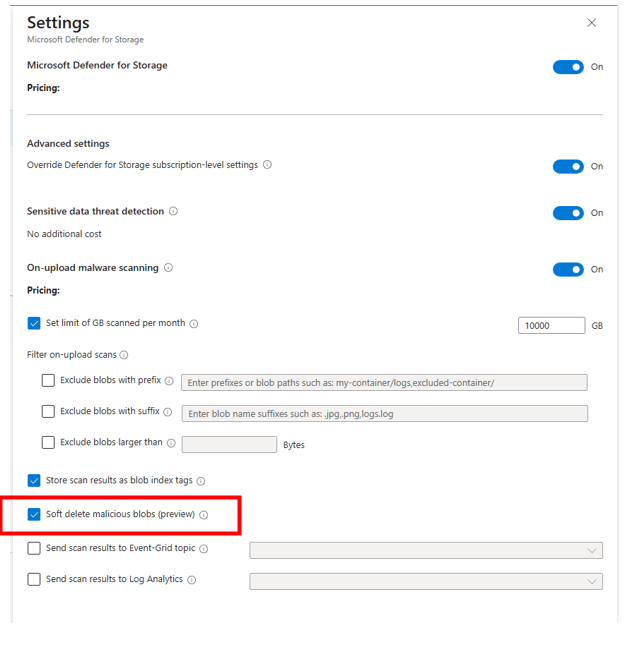The image size is (626, 660).
Task: Click info icon next to On-upload malware scanning
Action: coord(168,268)
